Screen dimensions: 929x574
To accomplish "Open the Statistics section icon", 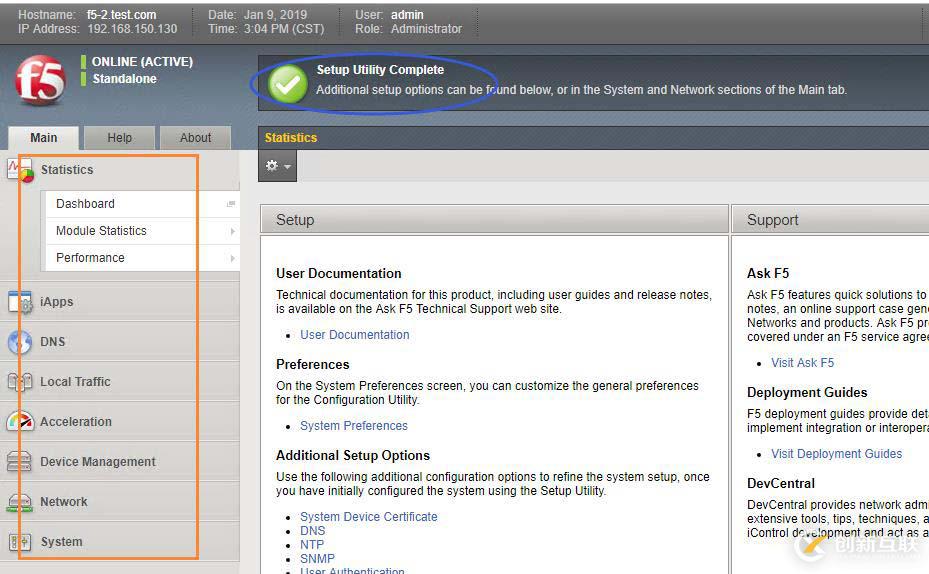I will (x=20, y=171).
